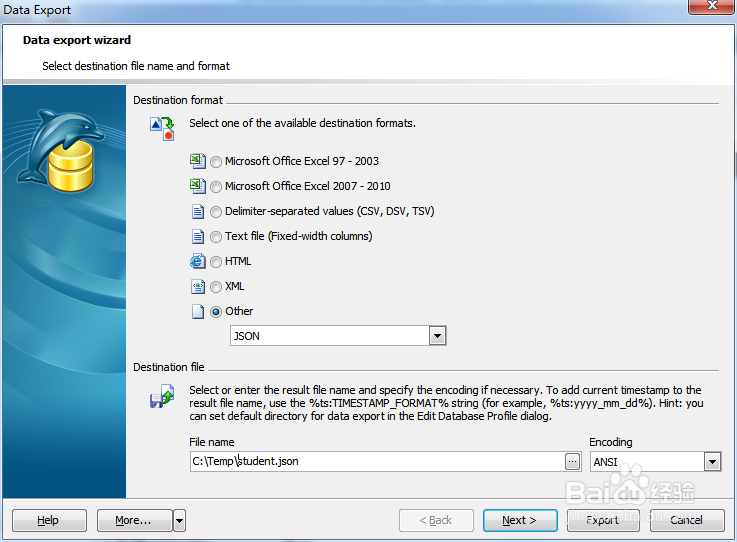
Task: Click the Help button
Action: [49, 520]
